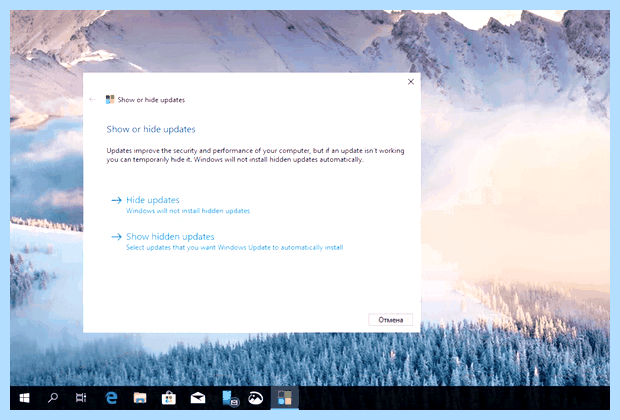Image resolution: width=620 pixels, height=420 pixels.
Task: Open Task View from taskbar
Action: point(81,398)
